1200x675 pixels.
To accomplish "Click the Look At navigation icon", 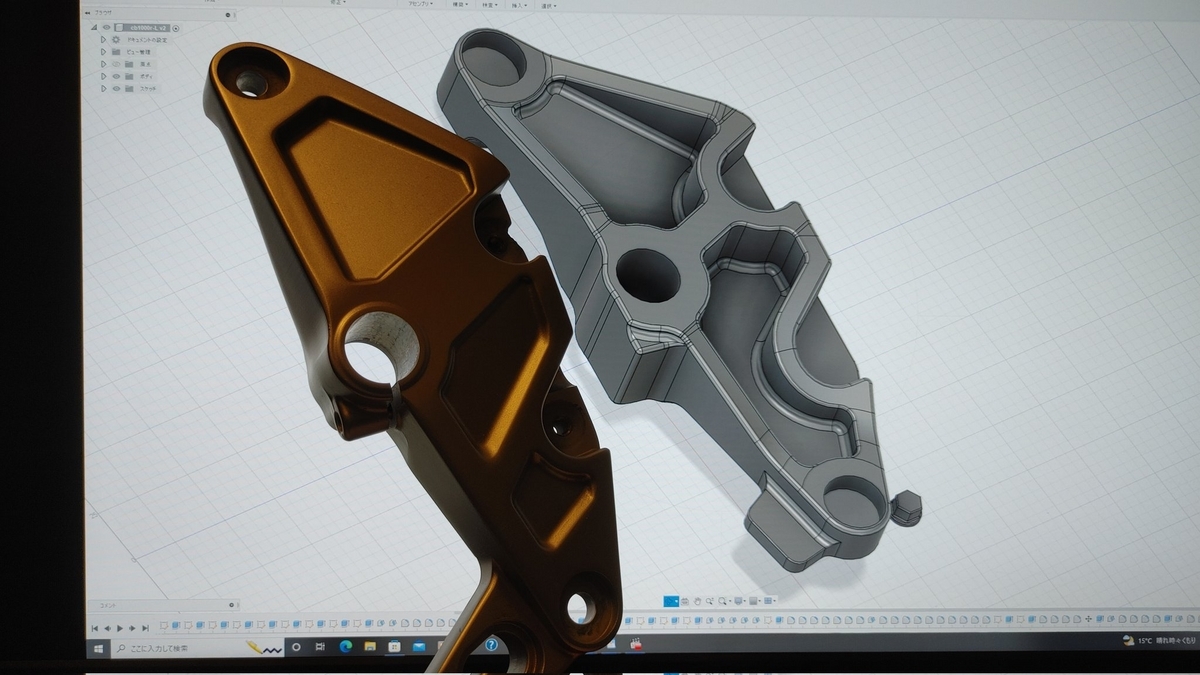I will click(685, 601).
